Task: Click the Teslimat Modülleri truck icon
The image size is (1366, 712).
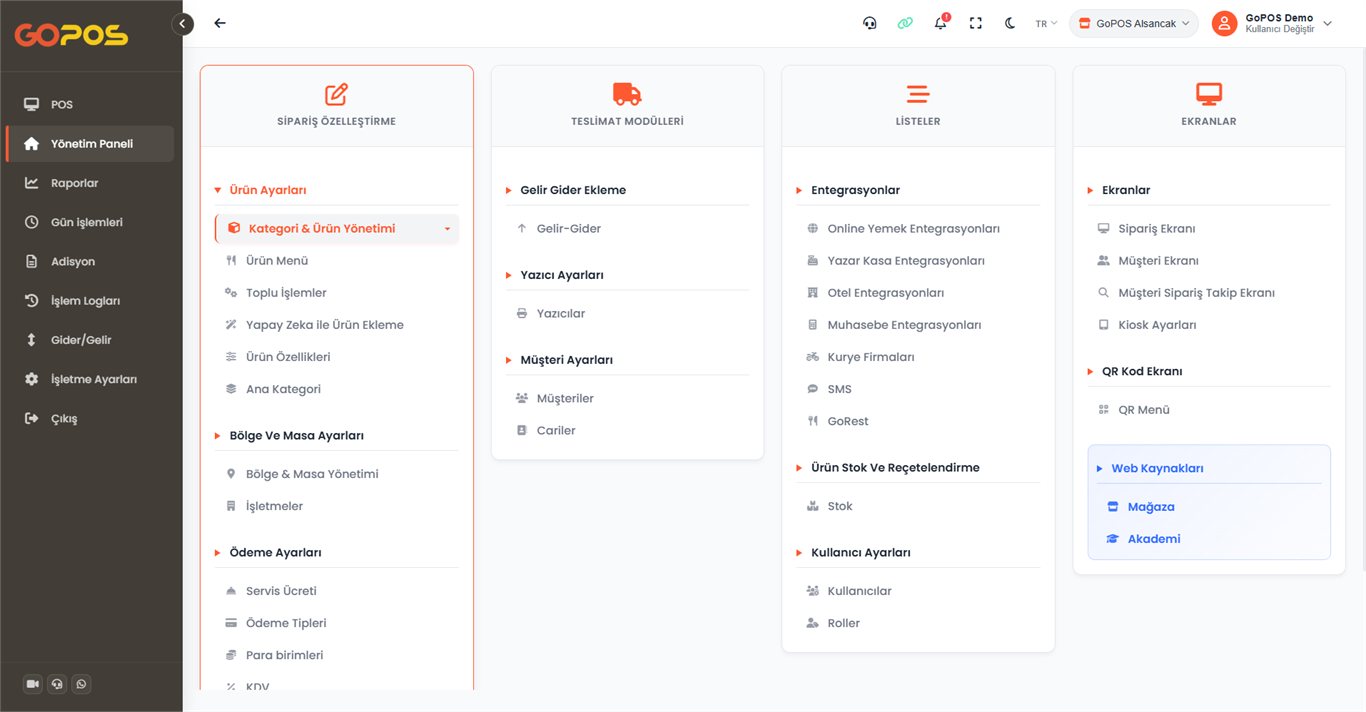Action: click(627, 94)
